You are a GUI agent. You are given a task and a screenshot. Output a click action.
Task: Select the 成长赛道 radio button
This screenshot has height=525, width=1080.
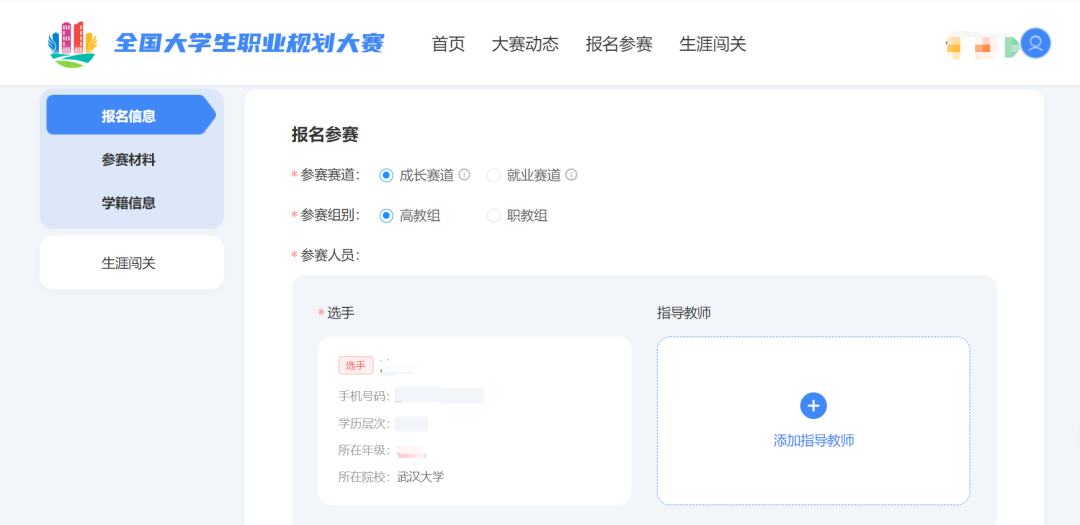(386, 176)
